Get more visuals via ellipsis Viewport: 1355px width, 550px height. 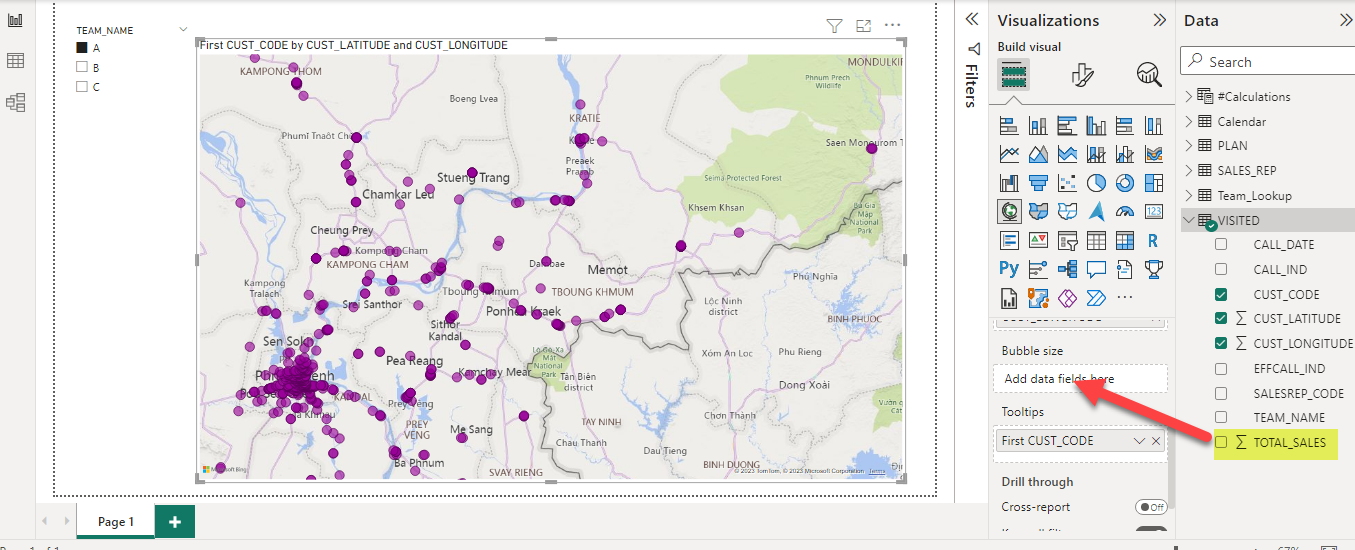coord(1125,297)
